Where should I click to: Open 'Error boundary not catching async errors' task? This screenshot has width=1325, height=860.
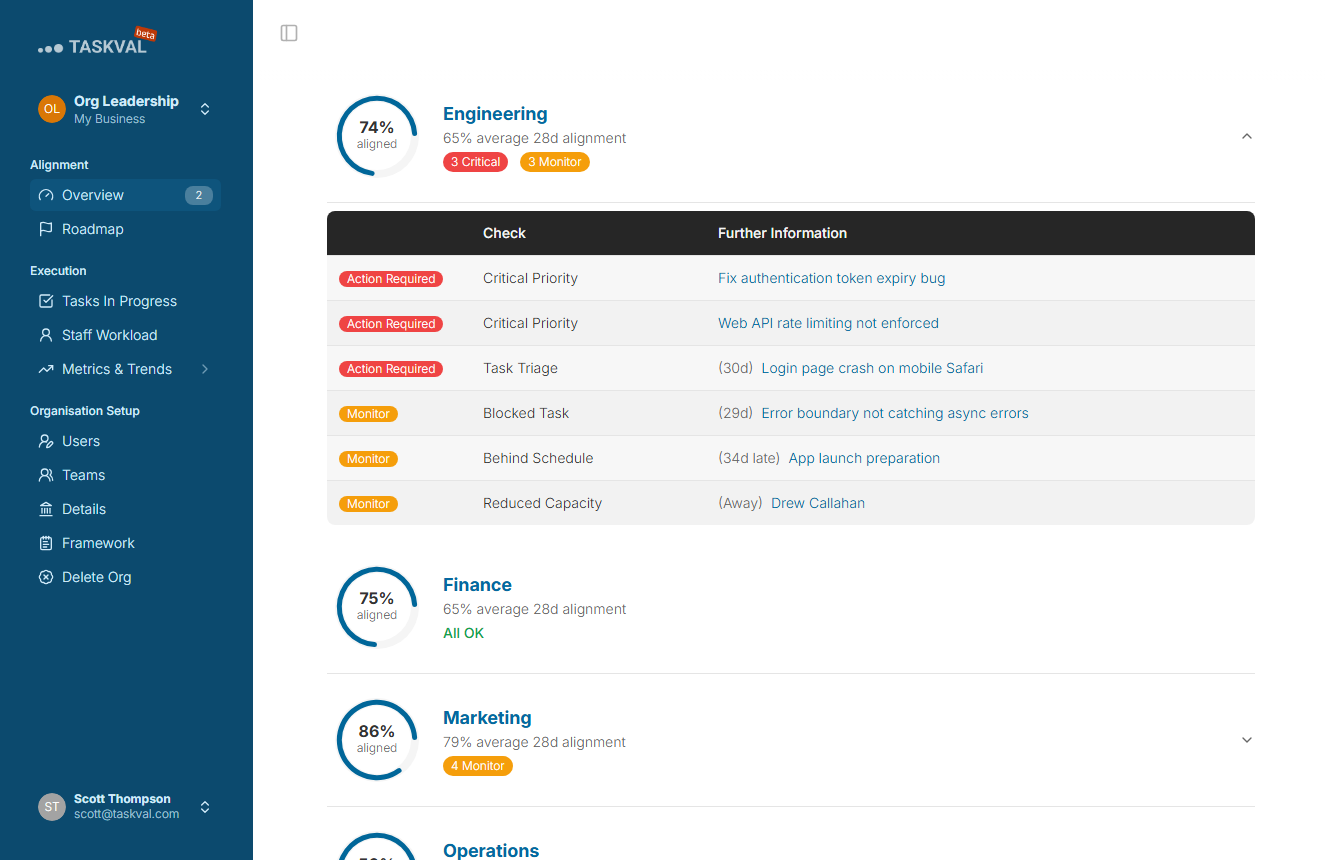click(895, 413)
